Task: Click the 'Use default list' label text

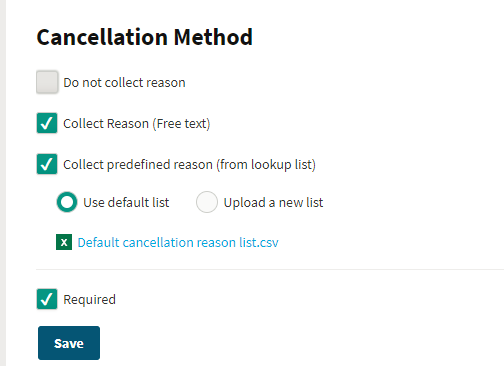Action: click(126, 203)
